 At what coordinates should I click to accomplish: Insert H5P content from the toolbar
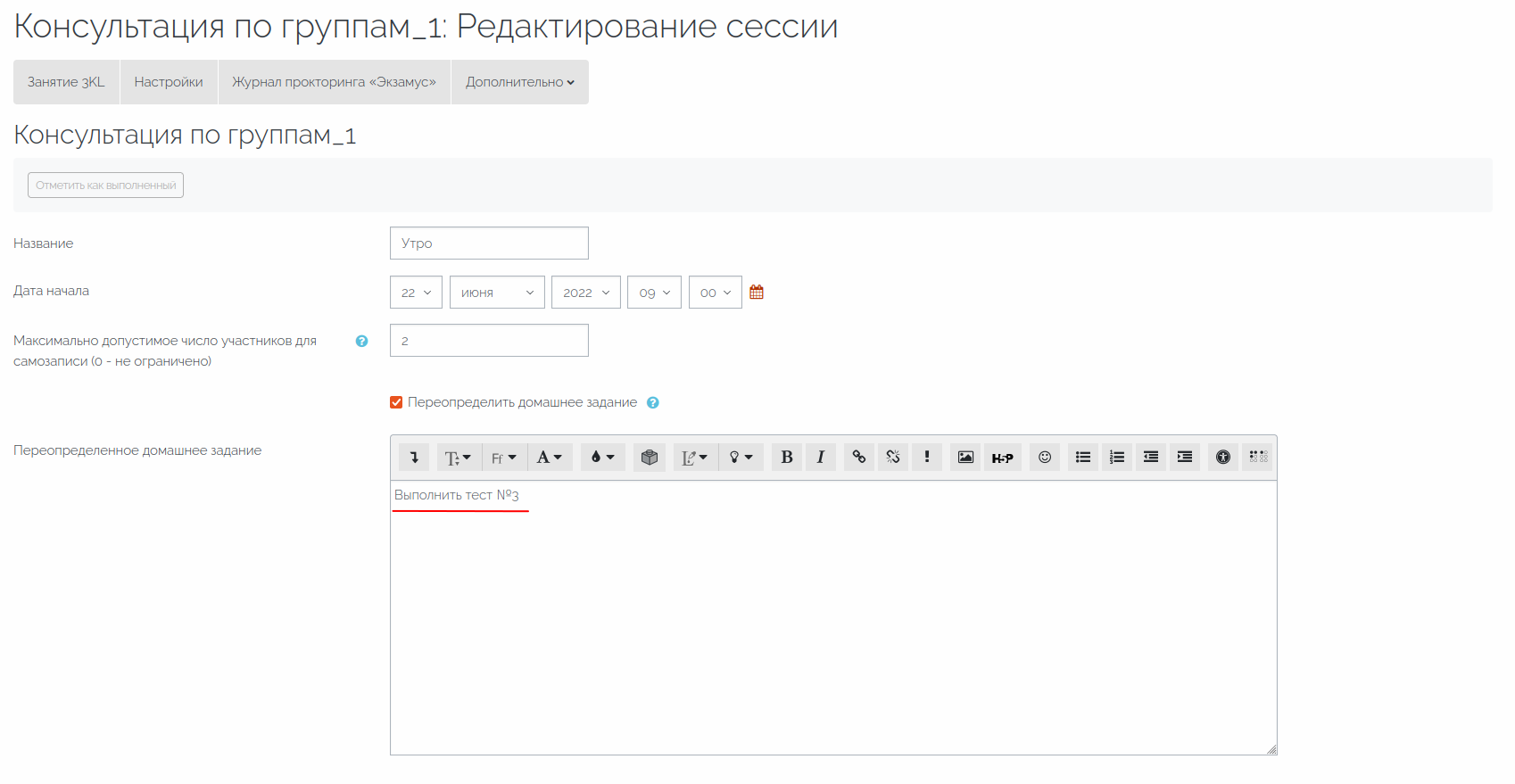coord(1002,458)
